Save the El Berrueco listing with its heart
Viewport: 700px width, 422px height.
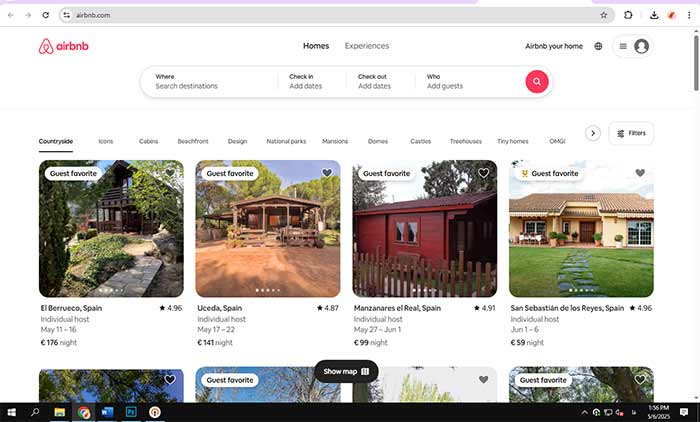[x=170, y=173]
